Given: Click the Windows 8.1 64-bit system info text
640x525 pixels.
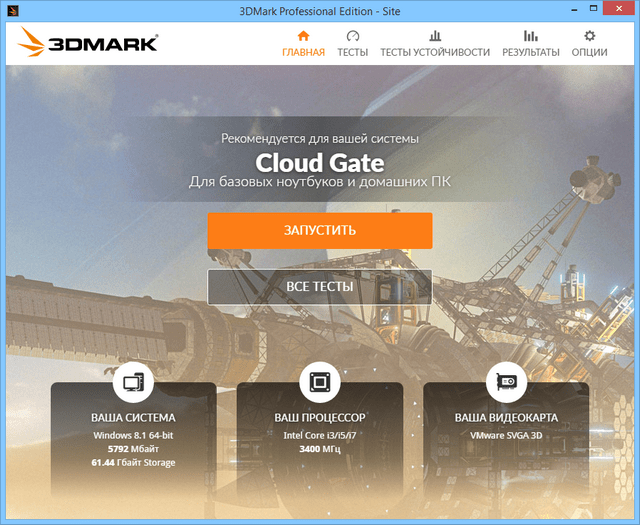Looking at the screenshot, I should pos(133,436).
